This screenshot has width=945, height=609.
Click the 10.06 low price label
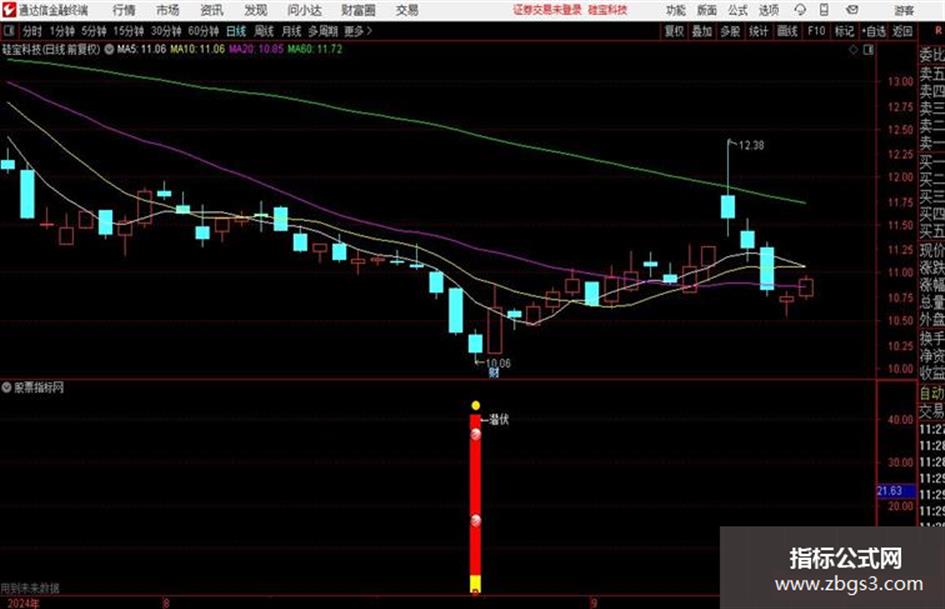tap(498, 363)
